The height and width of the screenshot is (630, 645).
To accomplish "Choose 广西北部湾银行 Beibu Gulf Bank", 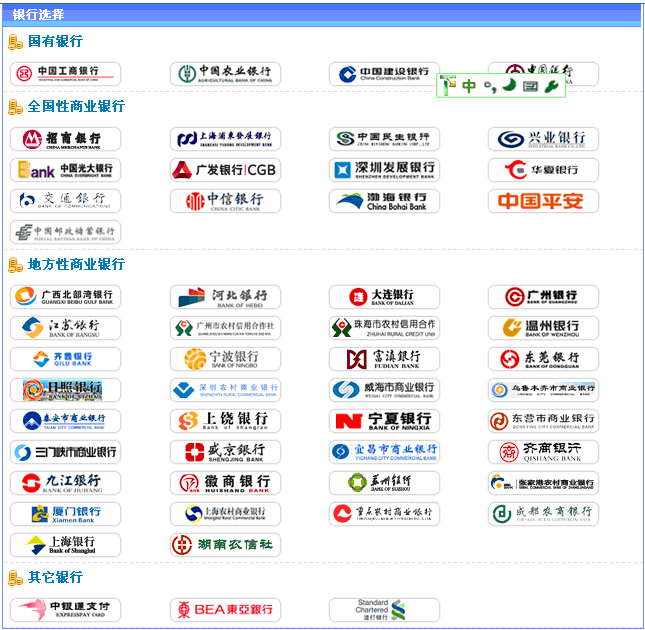I will pyautogui.click(x=65, y=297).
